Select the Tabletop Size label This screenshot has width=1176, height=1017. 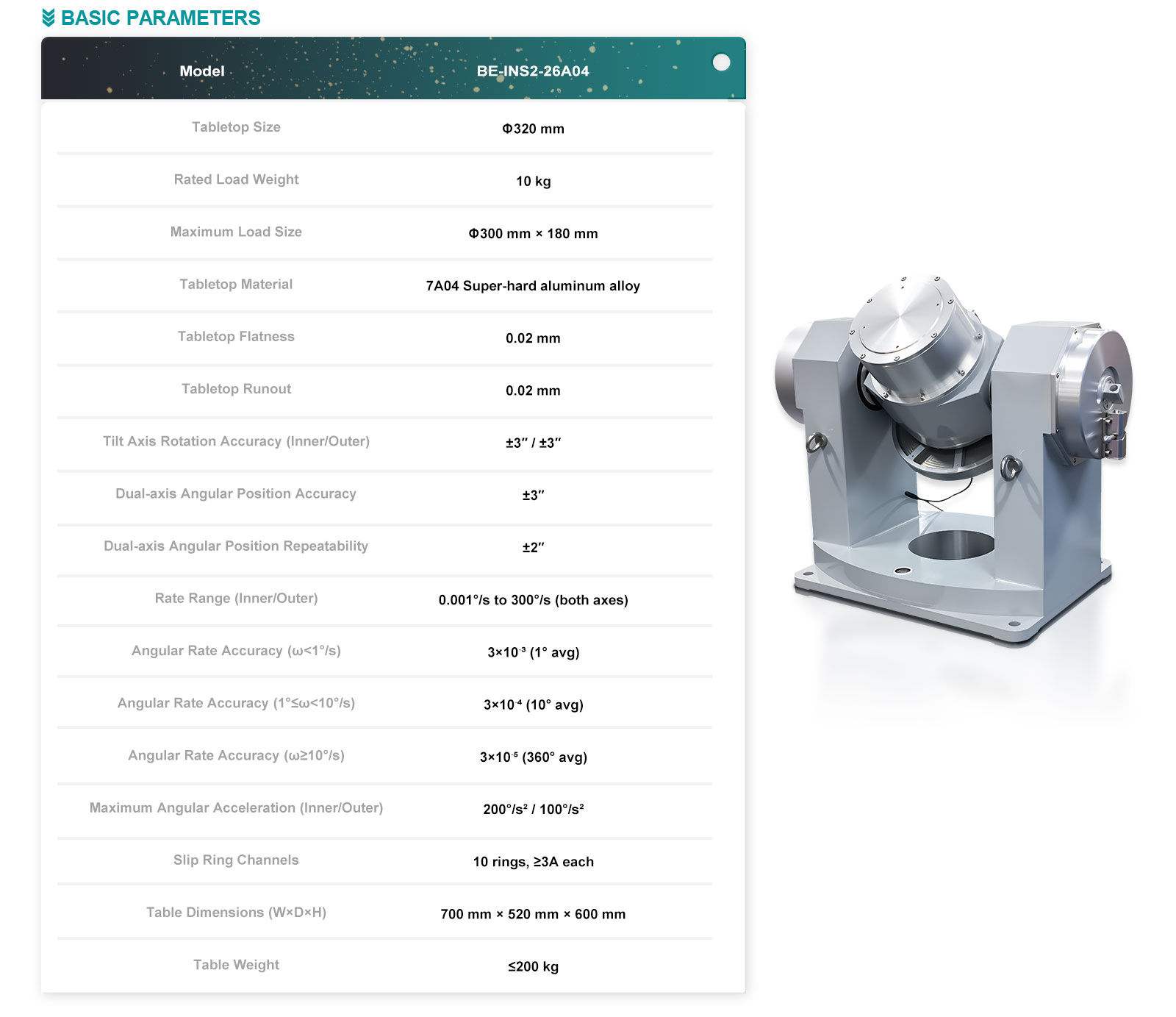[236, 127]
